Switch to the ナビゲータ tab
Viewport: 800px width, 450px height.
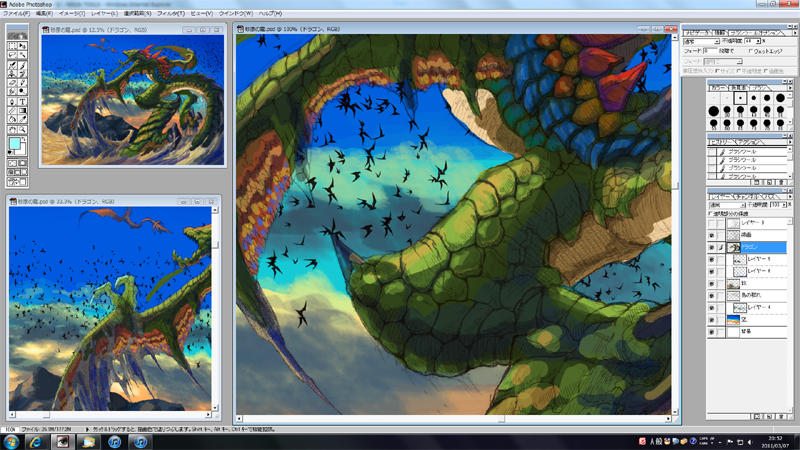[x=696, y=33]
